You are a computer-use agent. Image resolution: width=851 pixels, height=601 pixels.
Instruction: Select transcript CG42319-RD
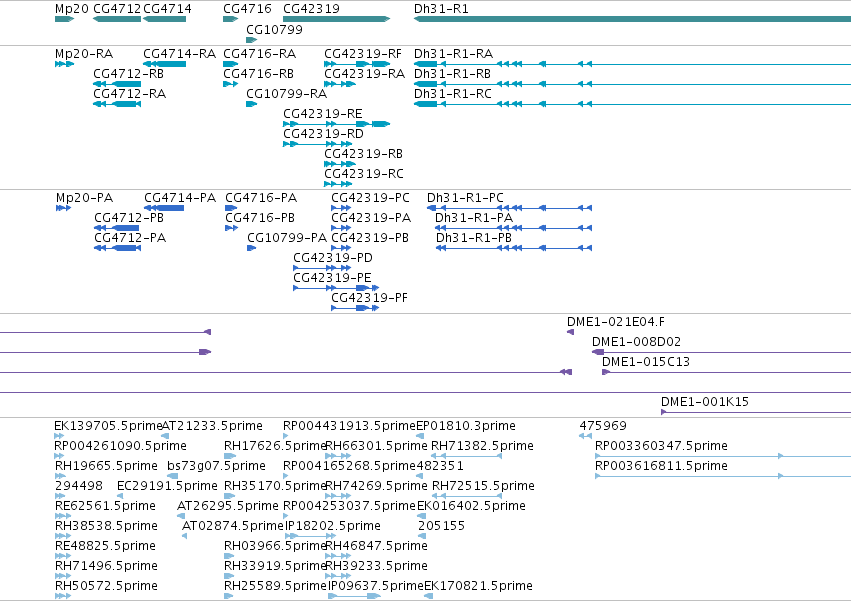(x=323, y=134)
